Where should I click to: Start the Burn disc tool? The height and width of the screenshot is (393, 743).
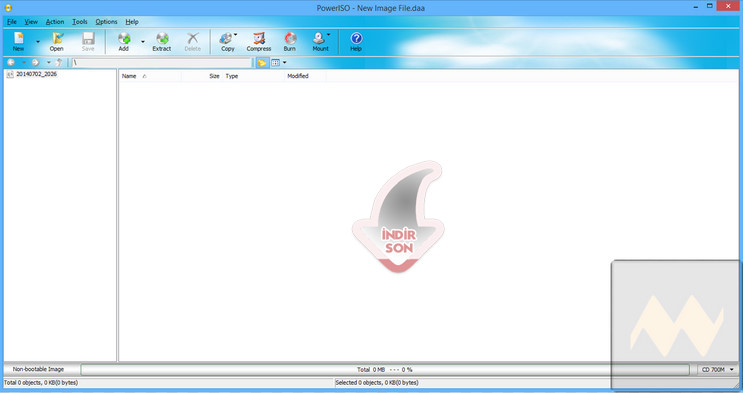pyautogui.click(x=290, y=42)
